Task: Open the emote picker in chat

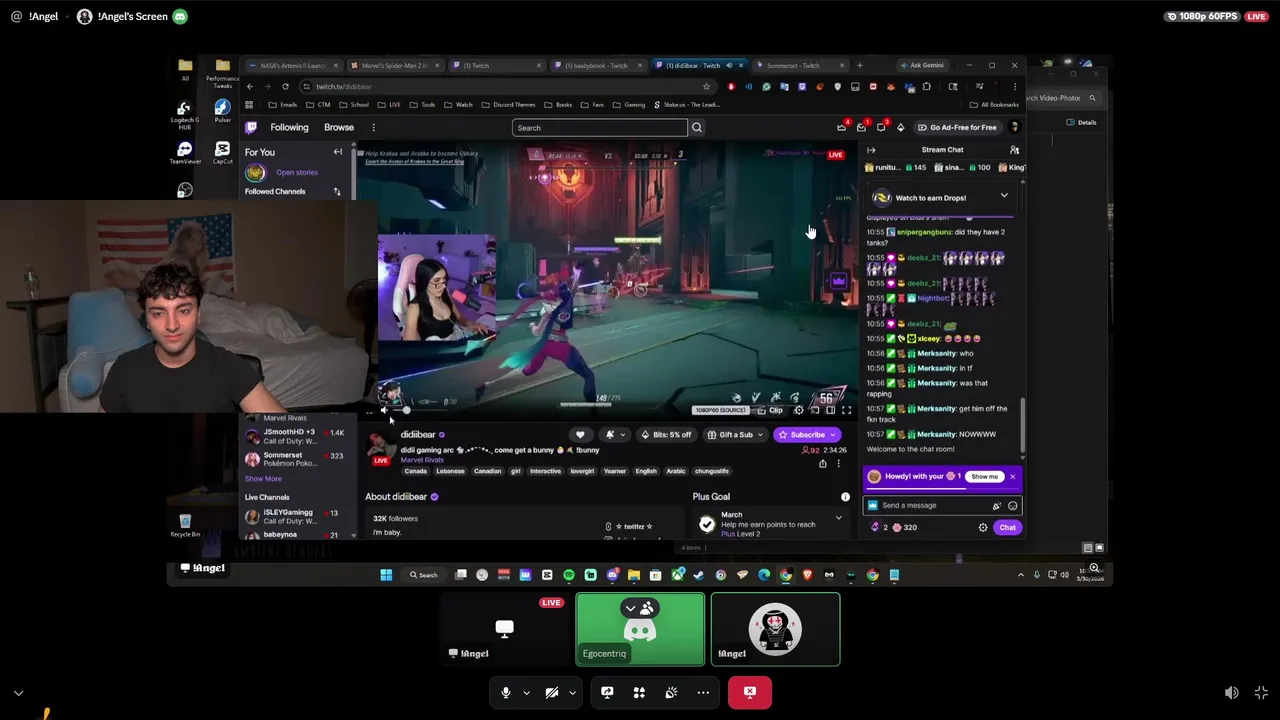Action: (1012, 505)
